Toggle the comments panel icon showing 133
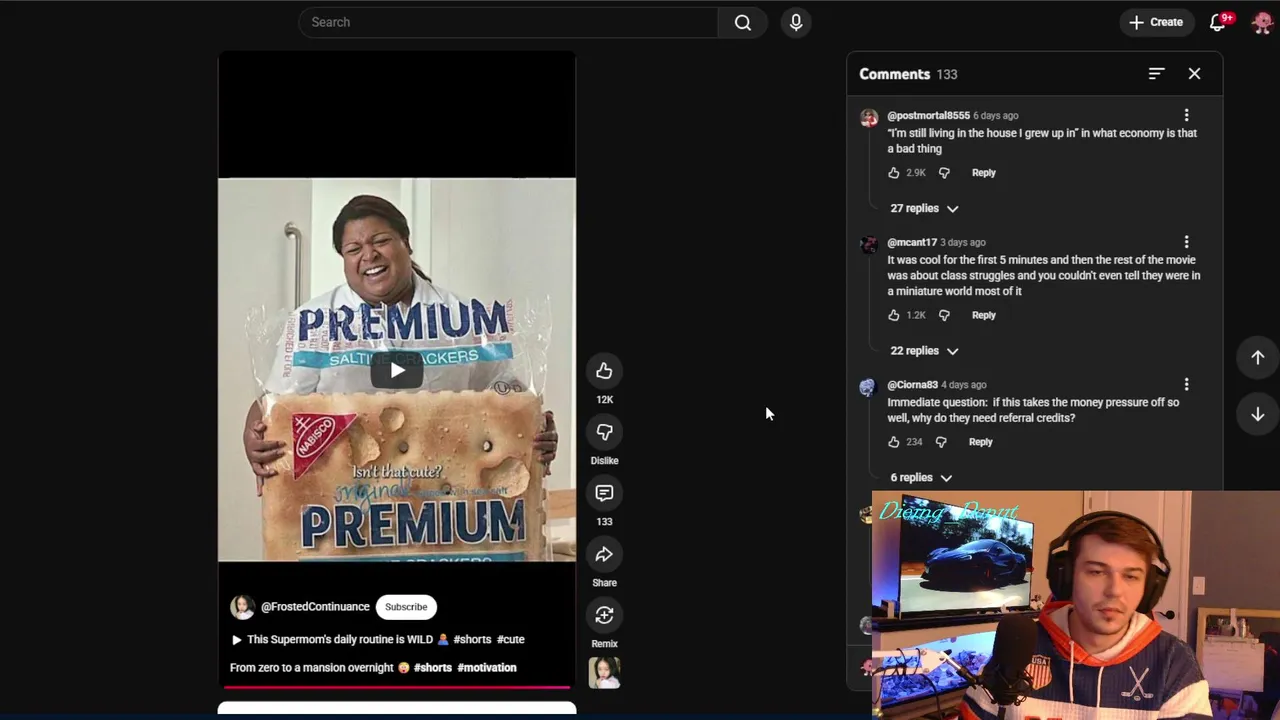Image resolution: width=1280 pixels, height=720 pixels. pyautogui.click(x=604, y=493)
